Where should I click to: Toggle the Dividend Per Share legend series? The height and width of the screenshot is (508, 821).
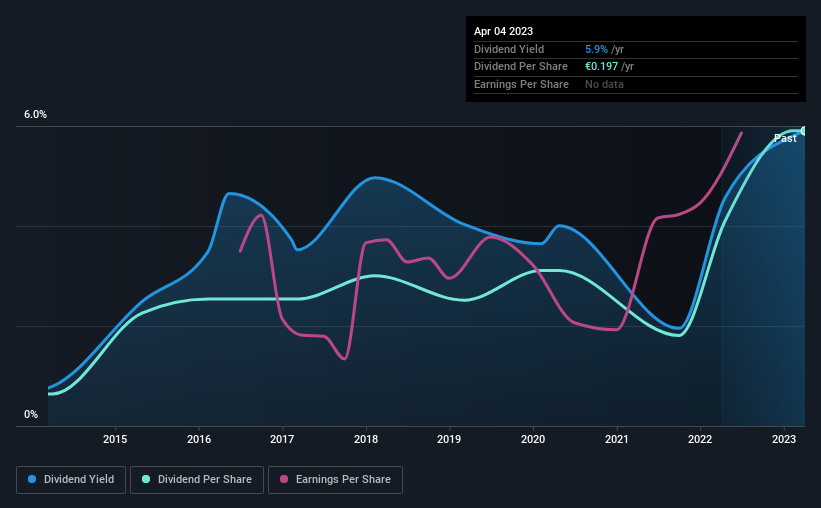coord(197,480)
